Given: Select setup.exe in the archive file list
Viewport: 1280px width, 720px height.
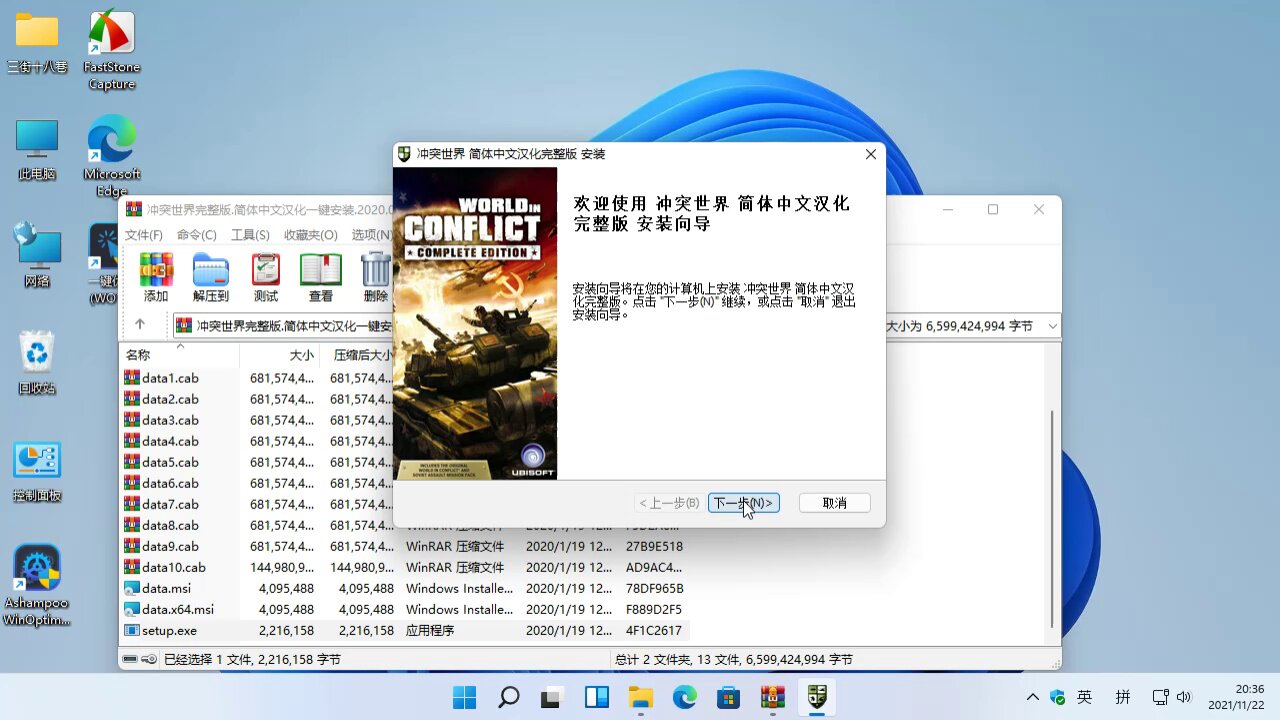Looking at the screenshot, I should click(x=170, y=630).
